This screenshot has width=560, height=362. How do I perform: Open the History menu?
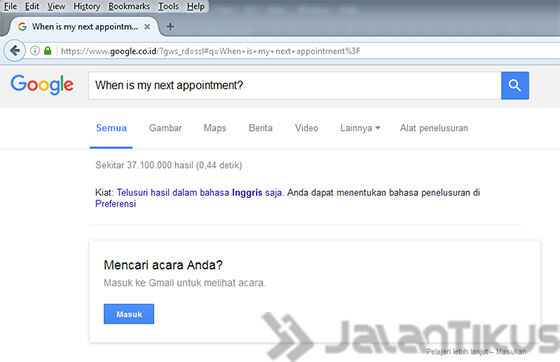[x=86, y=6]
